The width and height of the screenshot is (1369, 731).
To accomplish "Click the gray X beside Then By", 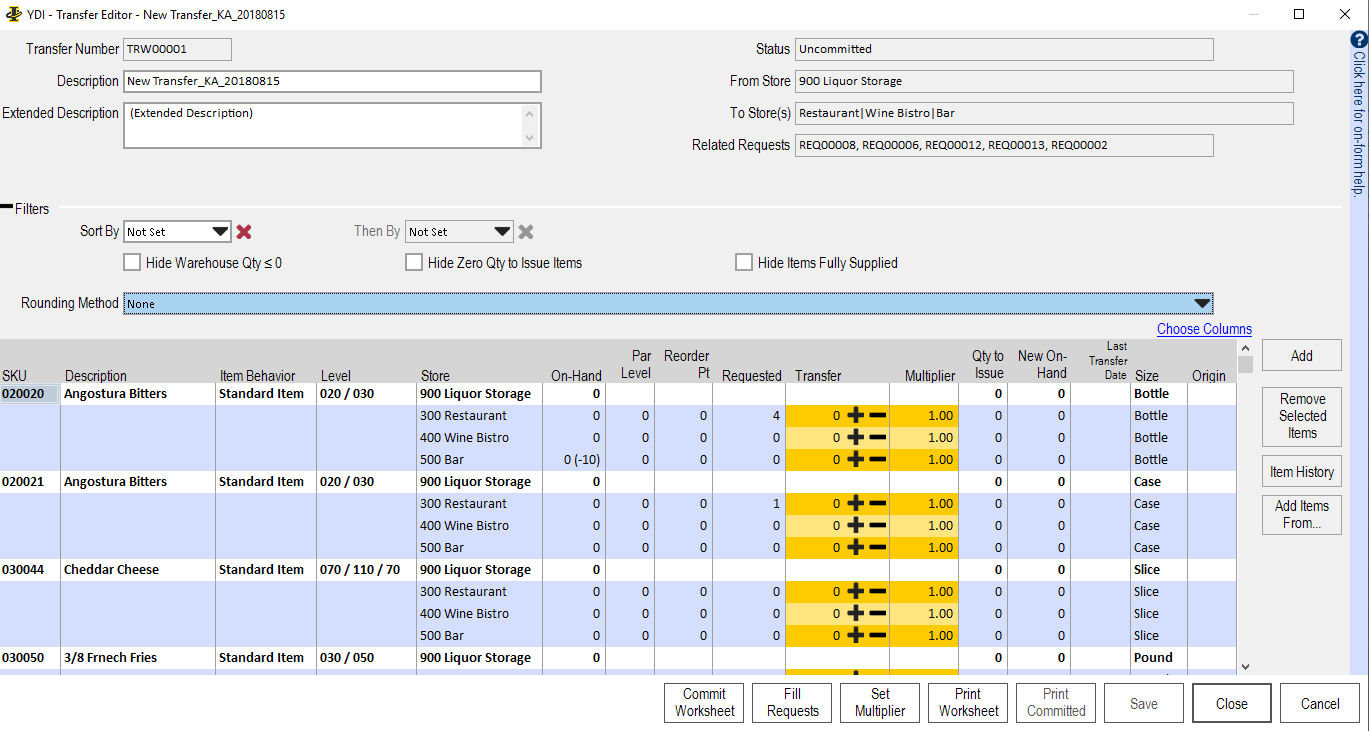I will point(526,232).
